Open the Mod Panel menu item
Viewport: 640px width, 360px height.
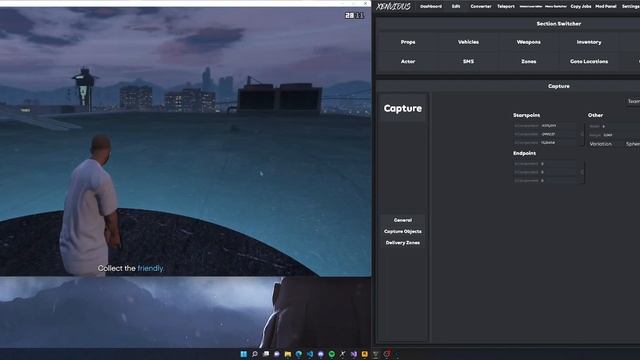606,7
